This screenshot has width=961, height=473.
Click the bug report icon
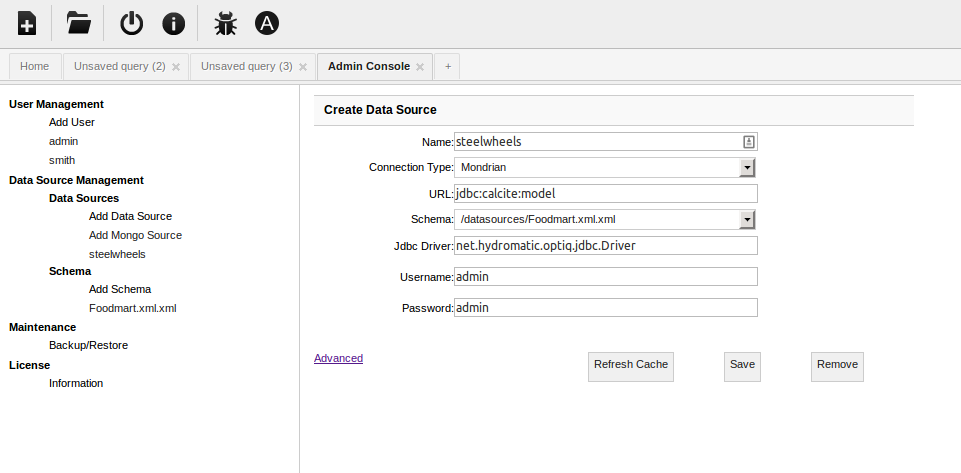pos(226,24)
